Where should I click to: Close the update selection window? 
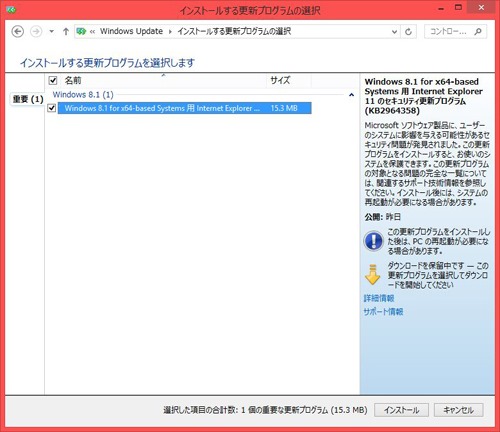tap(481, 7)
